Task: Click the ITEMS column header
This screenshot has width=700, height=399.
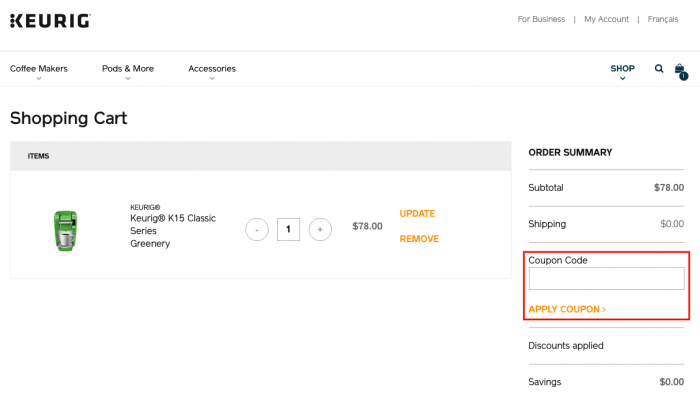Action: pyautogui.click(x=38, y=156)
